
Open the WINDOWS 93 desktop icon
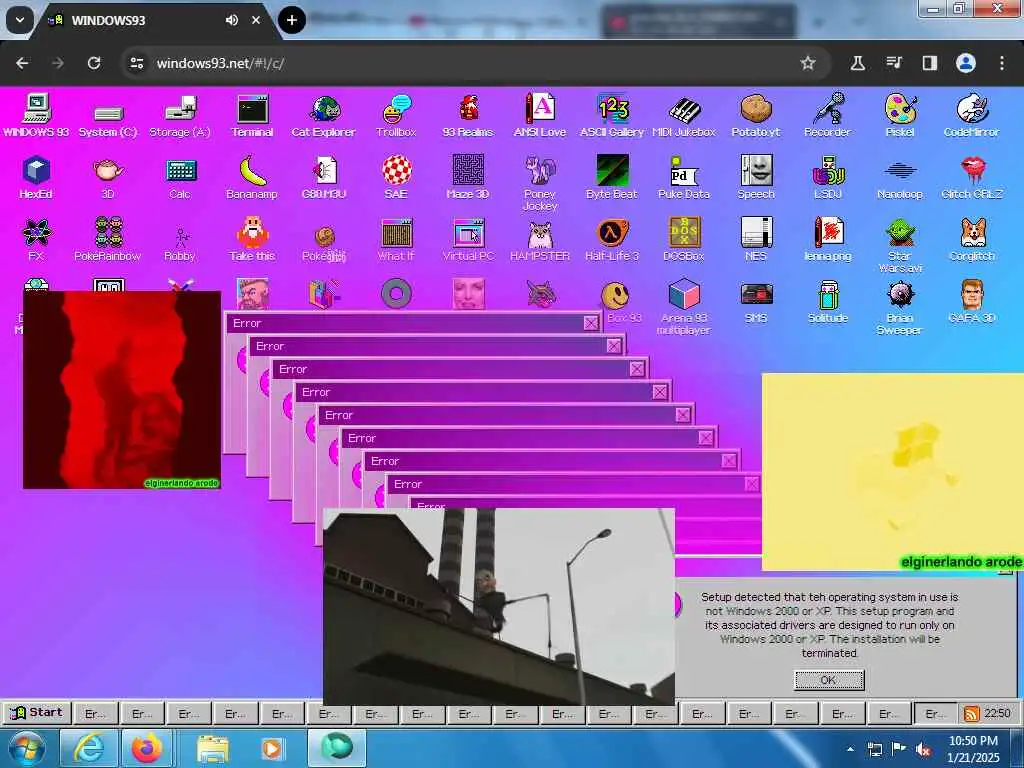(x=36, y=115)
